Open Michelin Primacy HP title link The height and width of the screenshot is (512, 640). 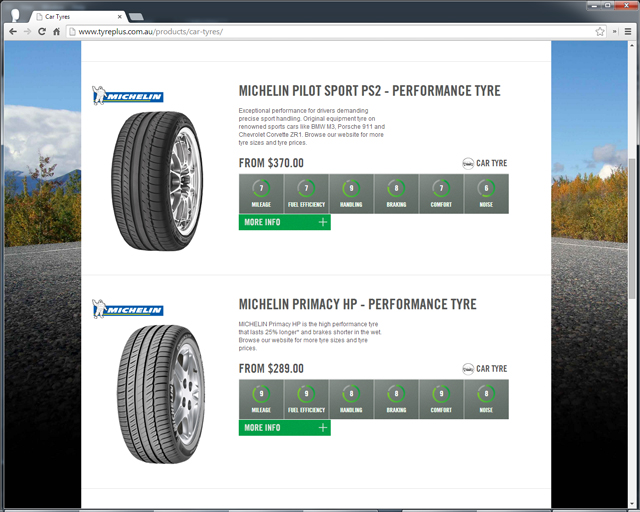[x=358, y=304]
